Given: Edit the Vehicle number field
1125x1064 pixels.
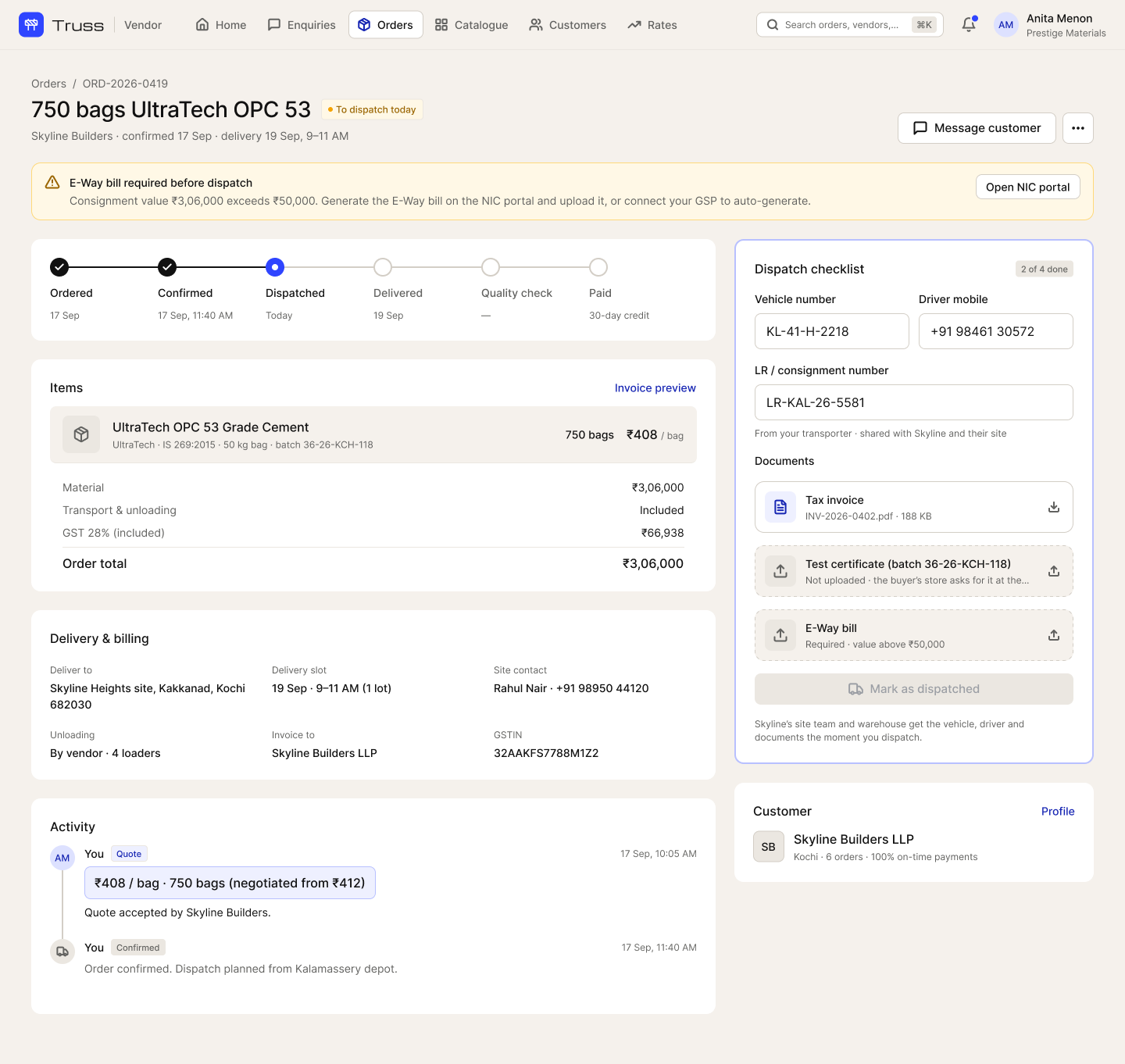Looking at the screenshot, I should pyautogui.click(x=832, y=331).
